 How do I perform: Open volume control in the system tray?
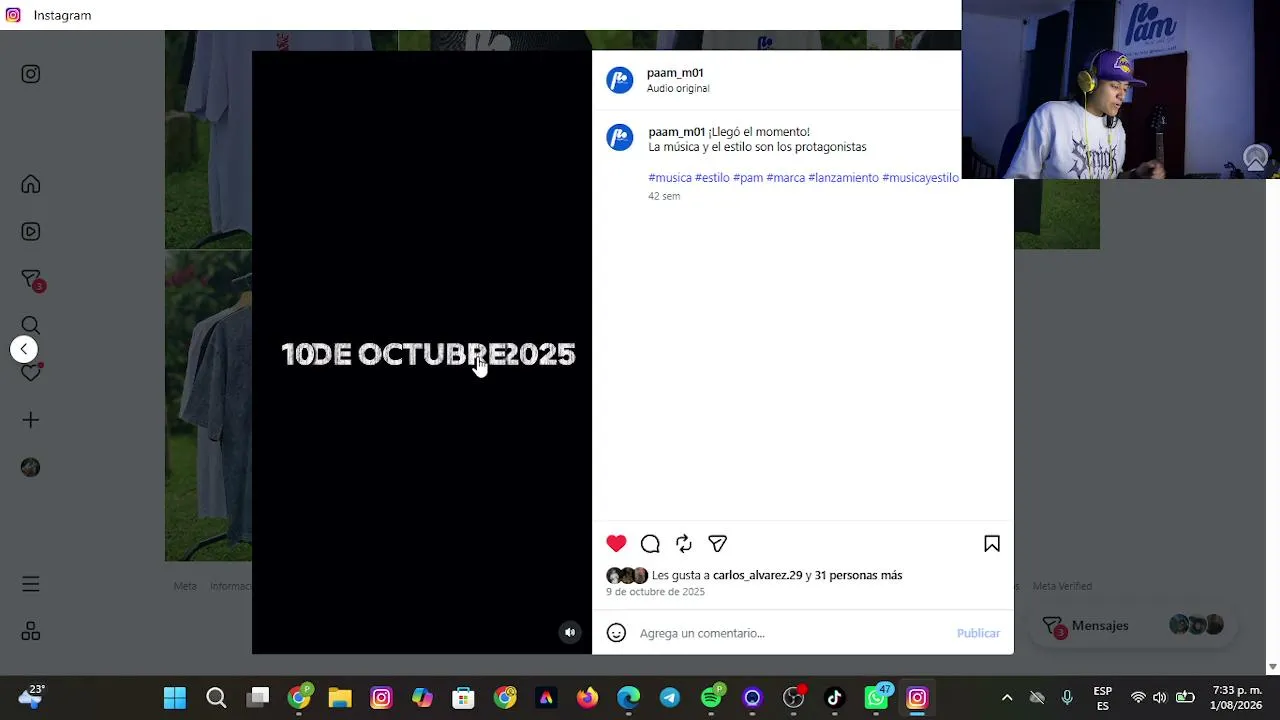[x=1160, y=698]
